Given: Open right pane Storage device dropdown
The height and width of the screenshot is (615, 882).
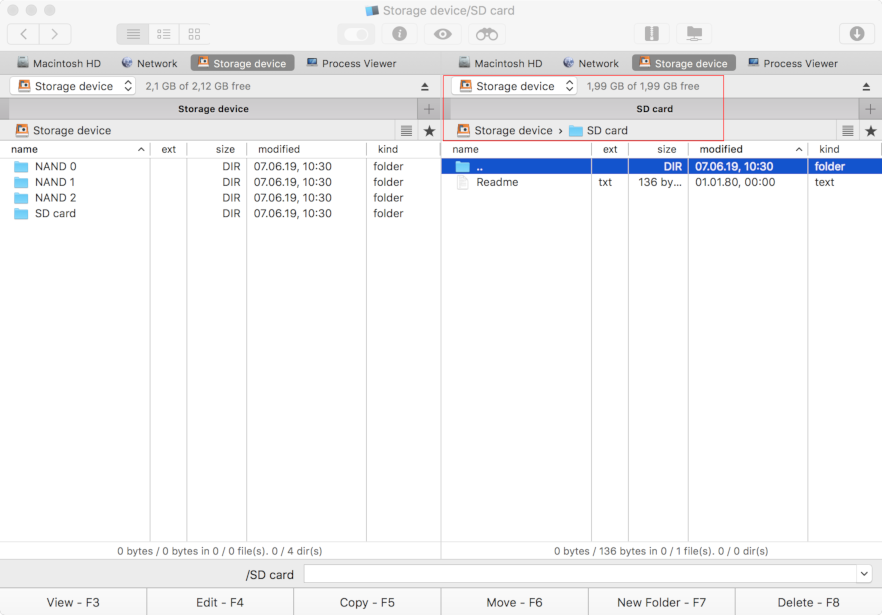Looking at the screenshot, I should pyautogui.click(x=514, y=87).
